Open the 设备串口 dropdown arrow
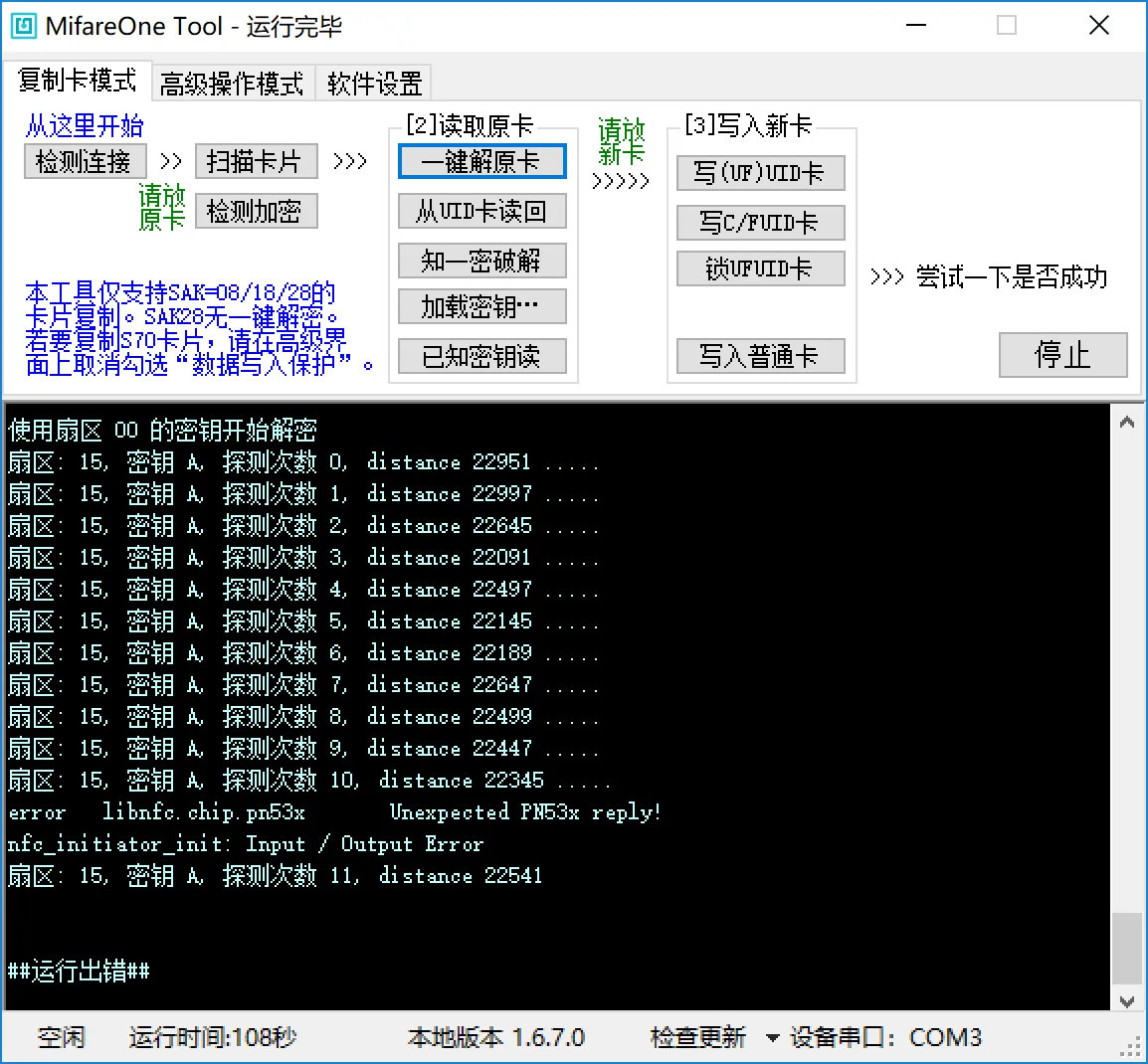Viewport: 1148px width, 1064px height. [772, 1038]
